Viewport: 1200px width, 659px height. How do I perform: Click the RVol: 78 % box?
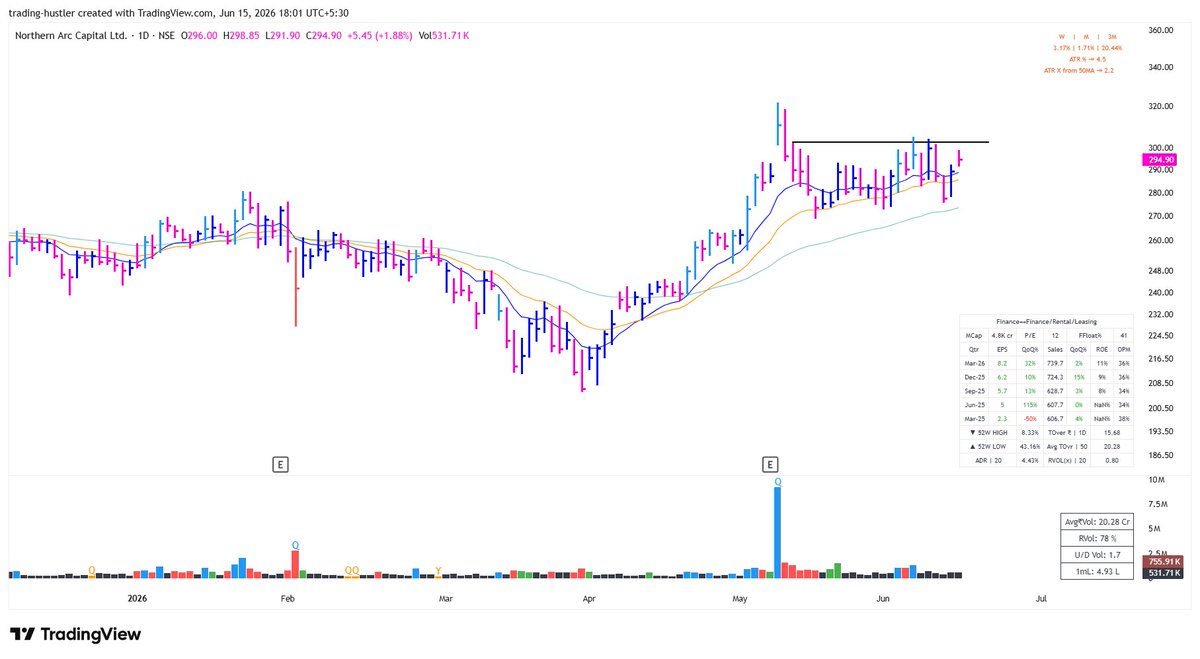click(1099, 537)
